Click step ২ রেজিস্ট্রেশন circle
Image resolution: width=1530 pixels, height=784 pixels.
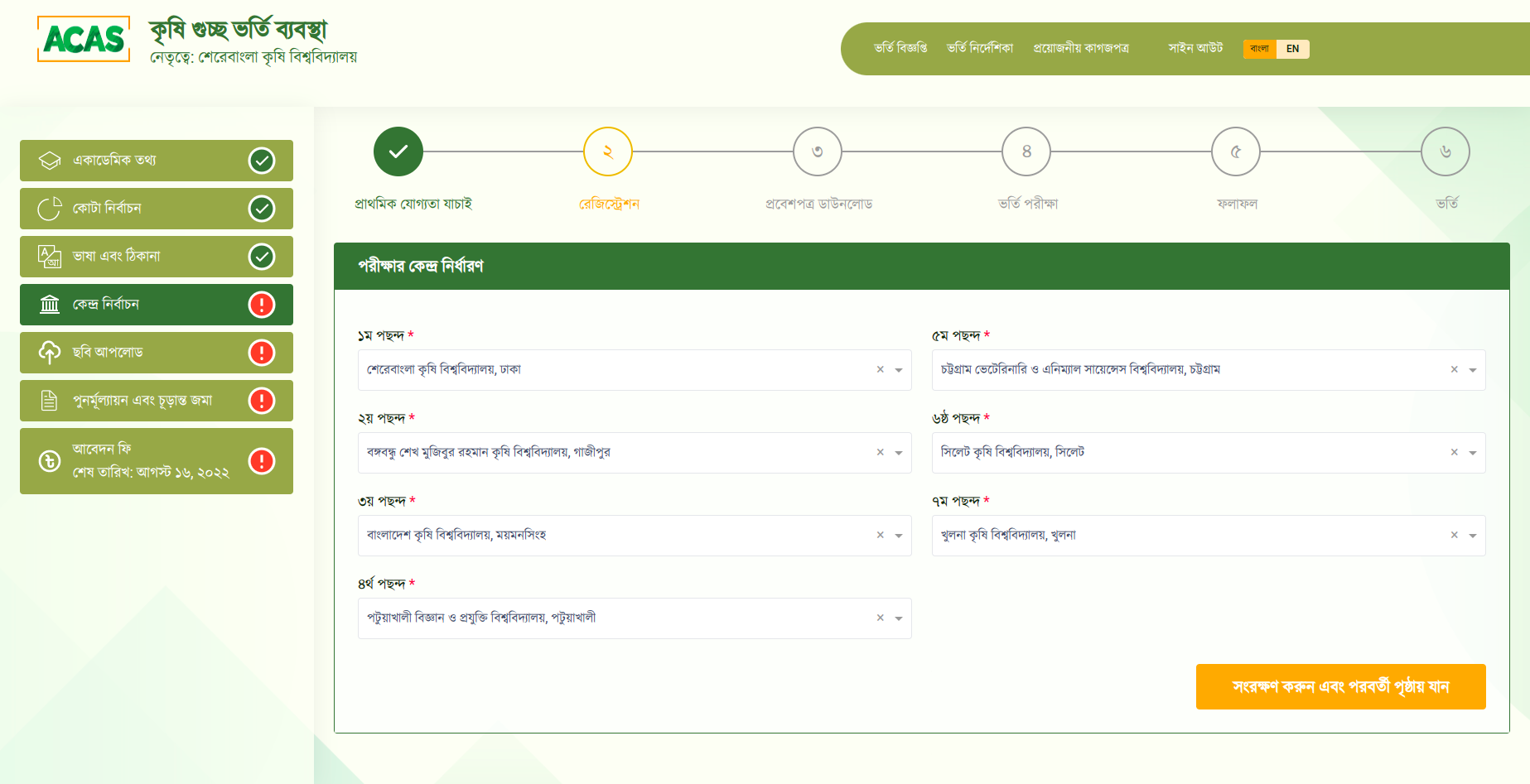click(608, 152)
